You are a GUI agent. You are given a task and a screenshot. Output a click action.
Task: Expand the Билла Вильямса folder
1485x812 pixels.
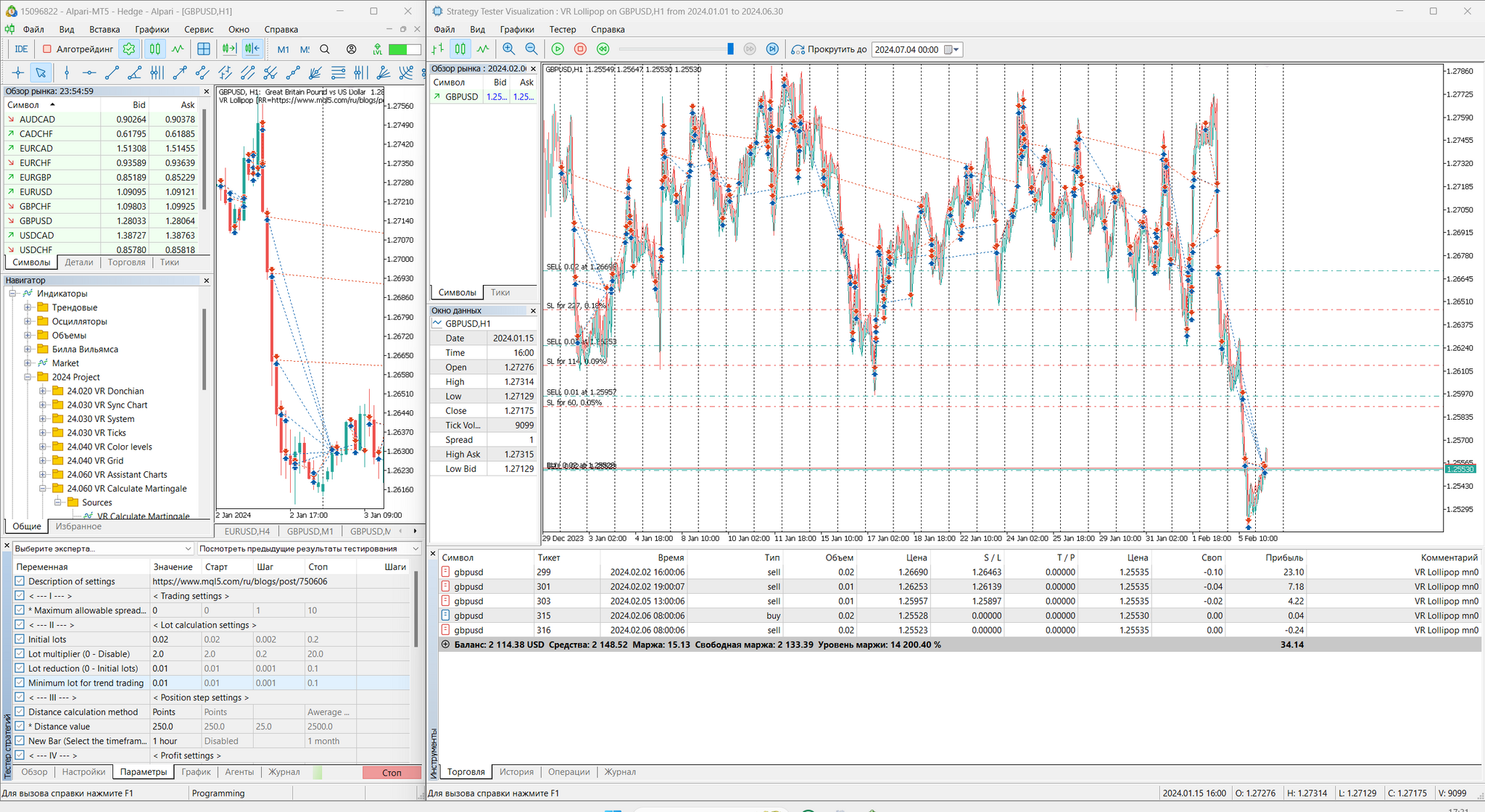28,349
